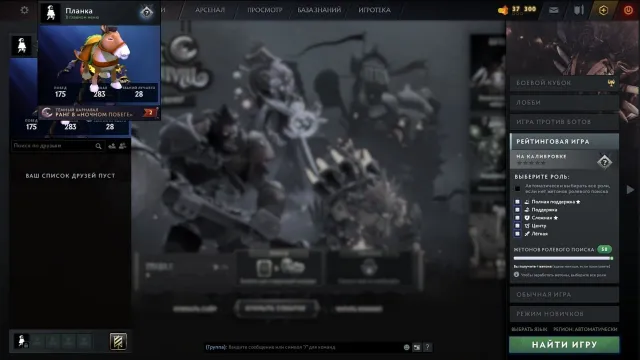Expand the Обычная игра section
Screen dimensions: 640x360
pos(564,294)
